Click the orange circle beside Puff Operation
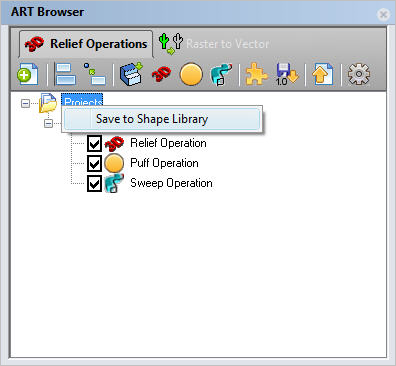Viewport: 396px width, 366px height. tap(114, 163)
